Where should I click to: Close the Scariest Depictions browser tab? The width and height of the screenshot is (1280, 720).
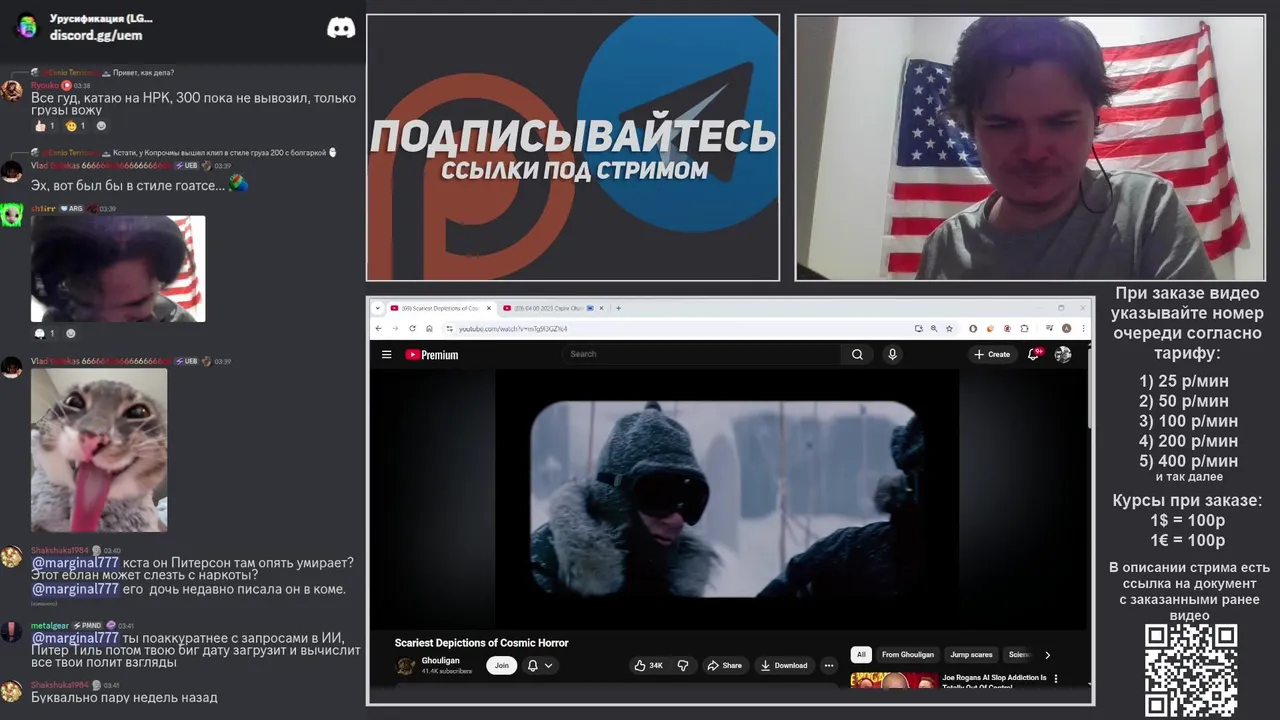click(x=489, y=308)
